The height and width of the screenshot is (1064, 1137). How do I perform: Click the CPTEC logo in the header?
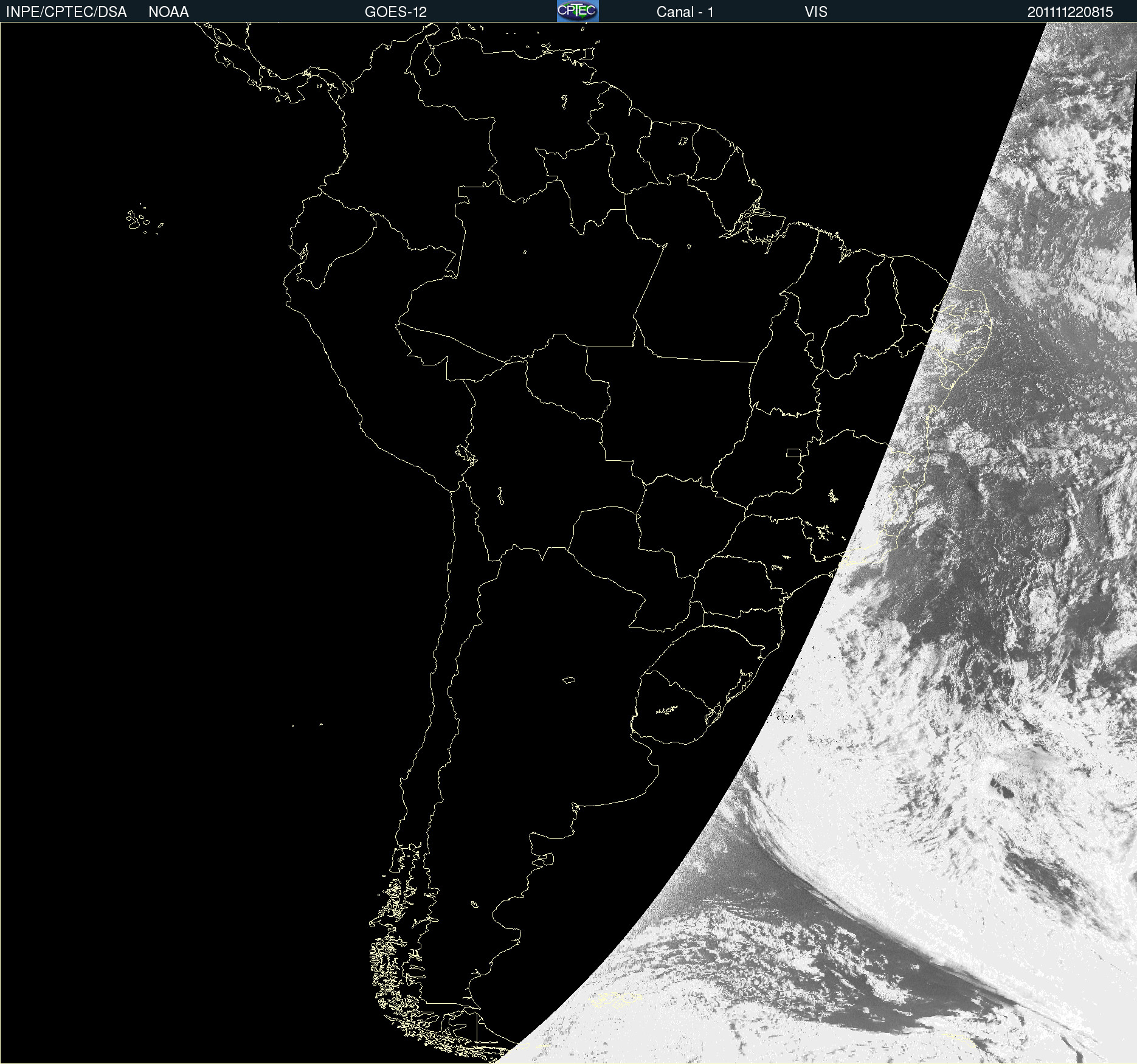click(x=577, y=11)
